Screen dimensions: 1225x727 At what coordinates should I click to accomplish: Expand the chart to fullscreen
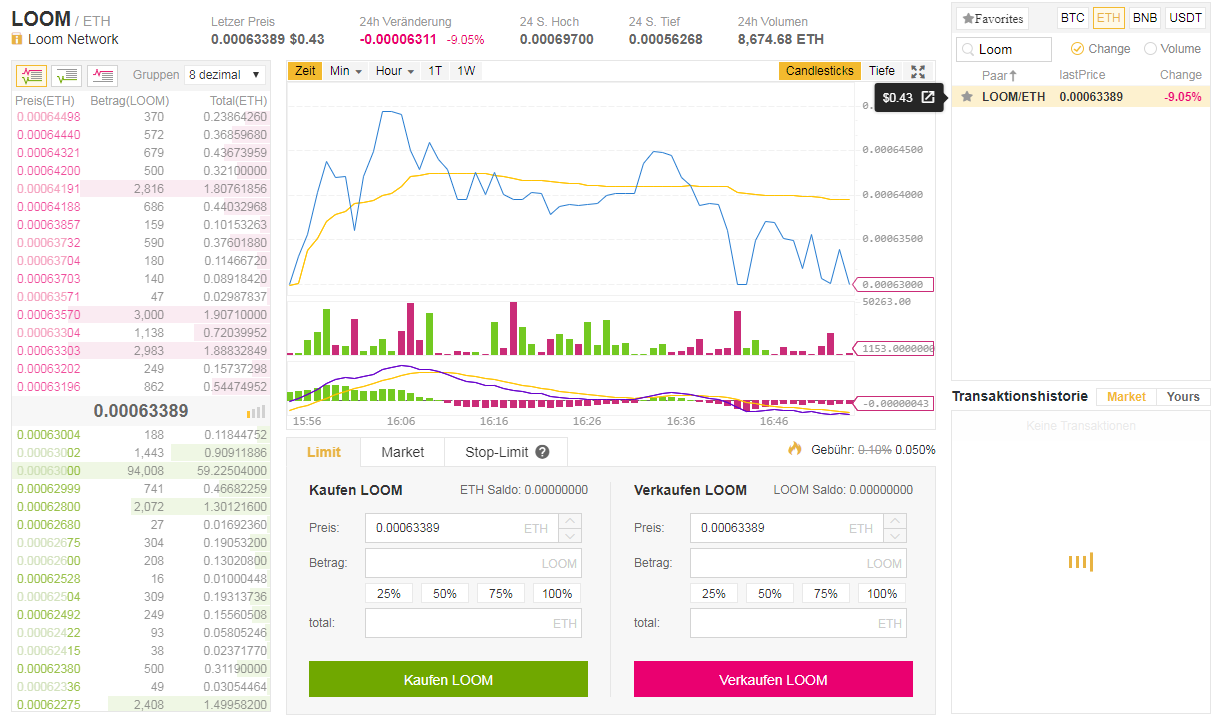(918, 71)
